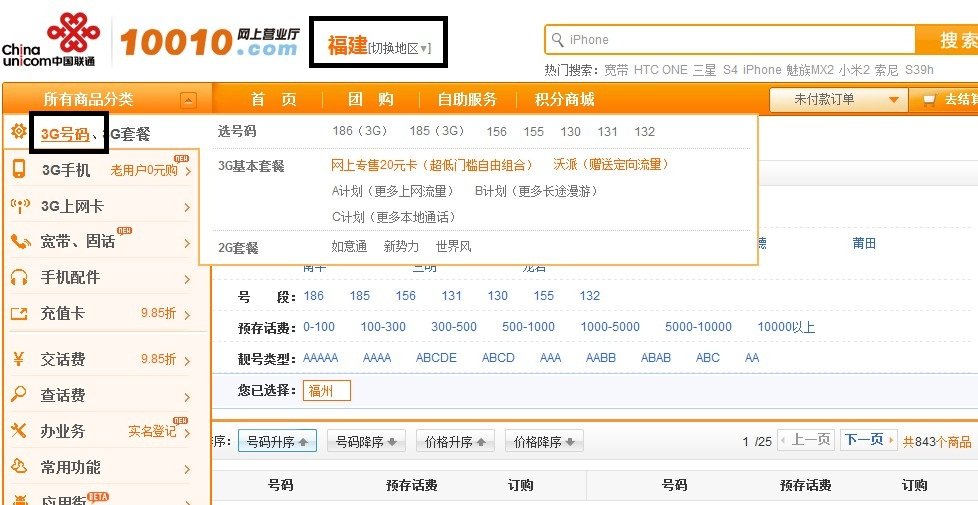Image resolution: width=978 pixels, height=505 pixels.
Task: Expand the 查话费 category chevron
Action: click(x=187, y=397)
